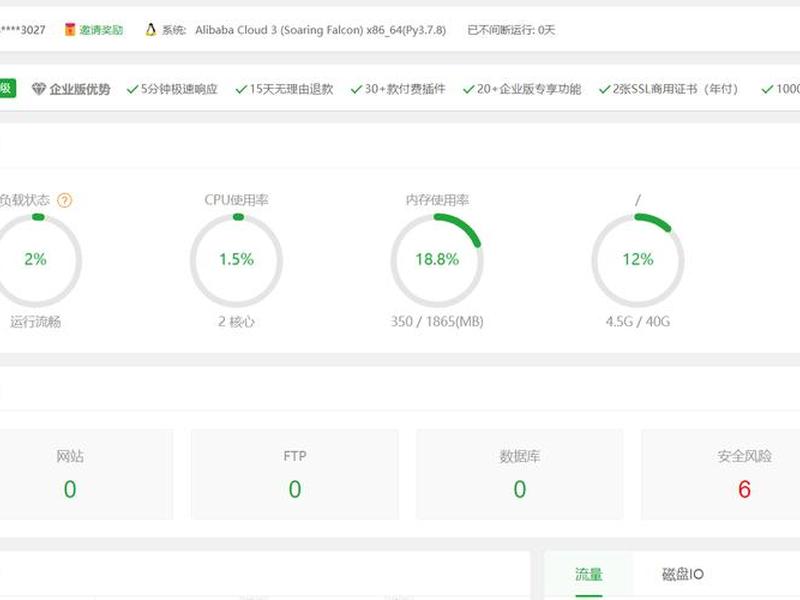This screenshot has height=600, width=800.
Task: Open the 企业版优势 enterprise advantages label
Action: coord(80,89)
